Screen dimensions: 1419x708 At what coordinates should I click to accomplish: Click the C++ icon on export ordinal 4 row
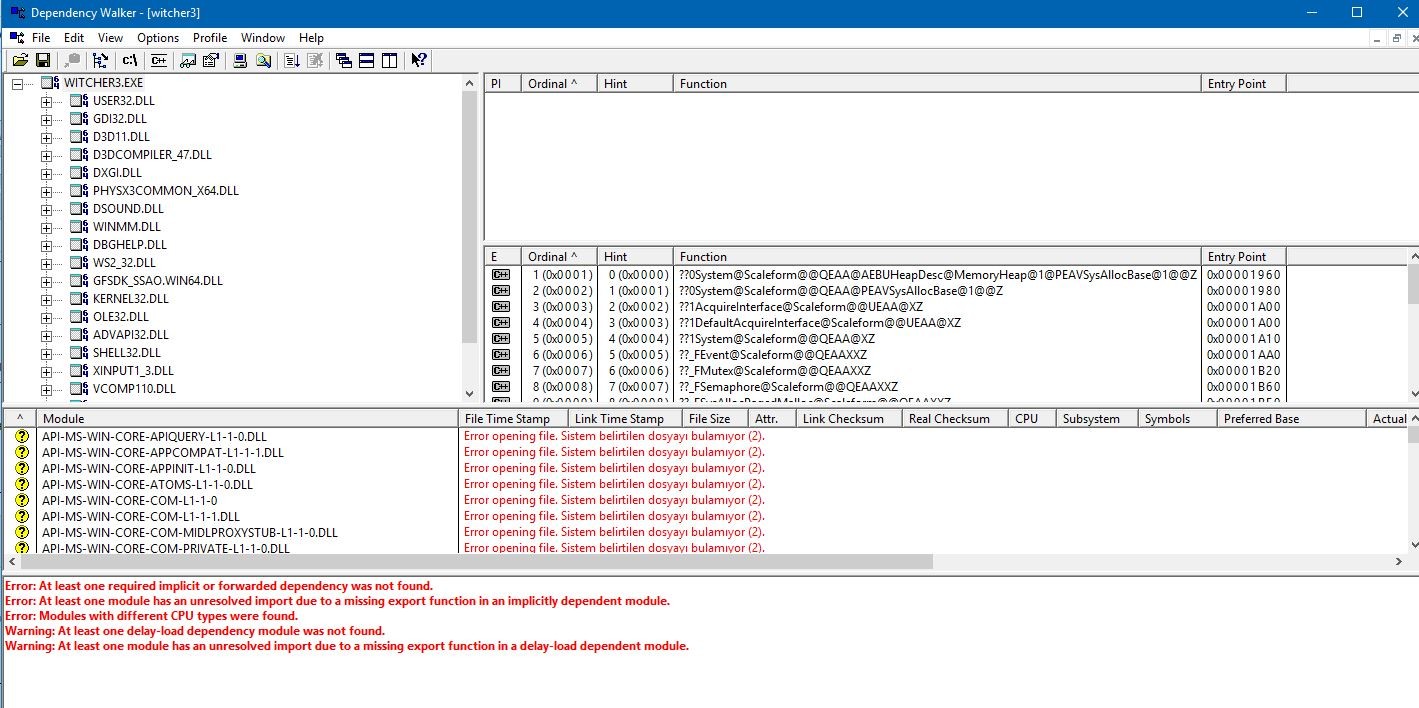point(501,323)
